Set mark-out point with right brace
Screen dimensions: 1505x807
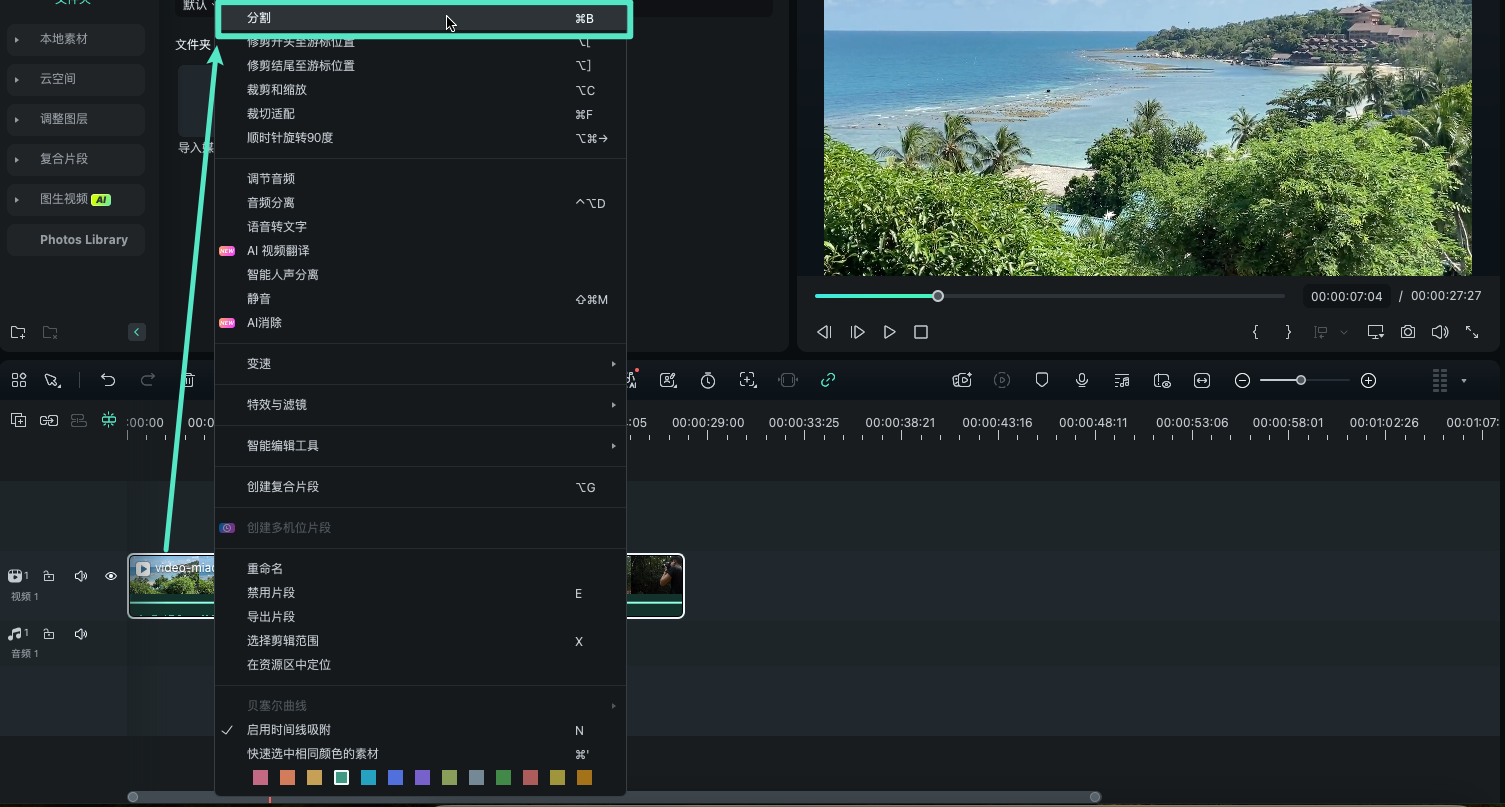click(1288, 332)
